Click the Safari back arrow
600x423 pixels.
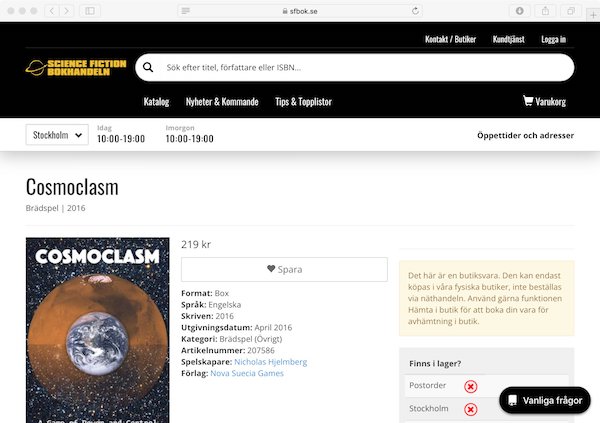coord(53,10)
